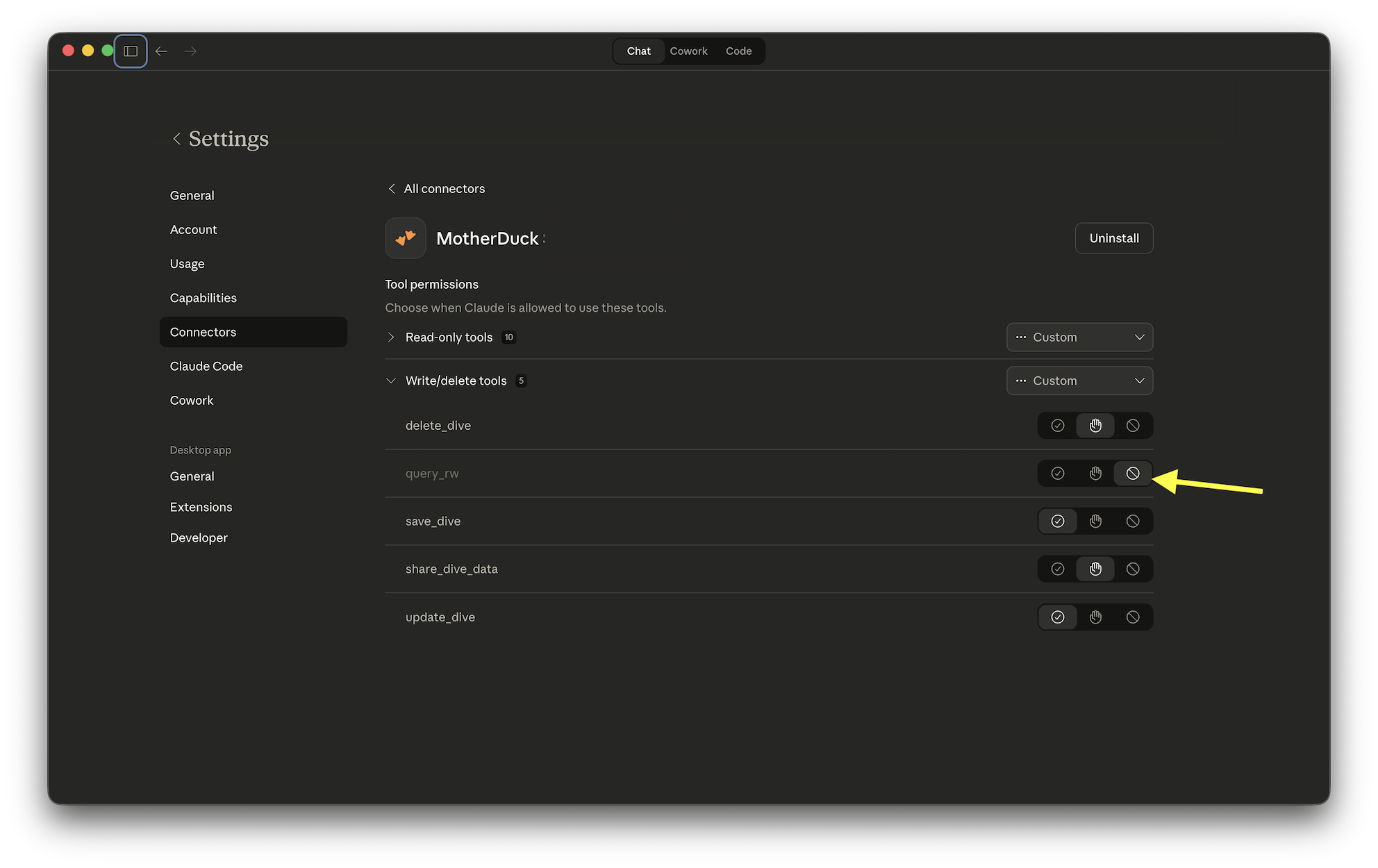Set update_dive to needs approval

coord(1095,617)
